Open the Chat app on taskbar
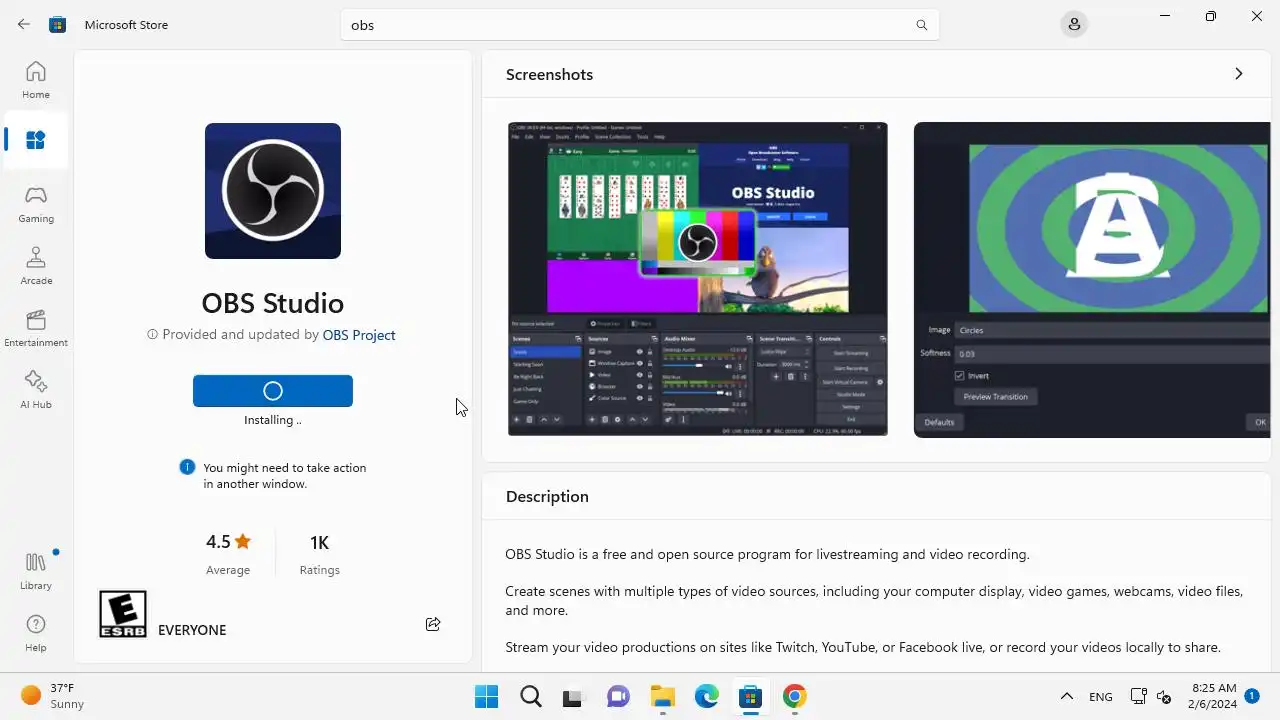This screenshot has height=720, width=1280. 618,696
